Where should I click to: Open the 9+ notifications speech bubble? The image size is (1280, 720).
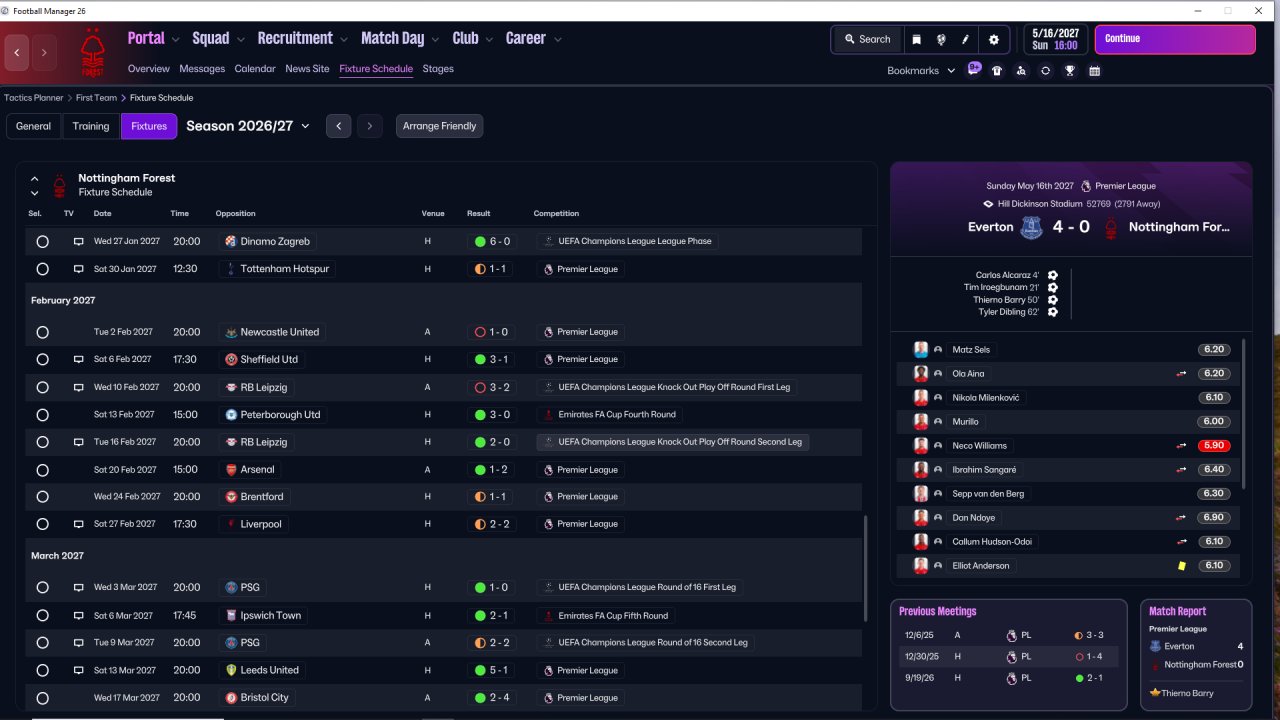pyautogui.click(x=974, y=69)
